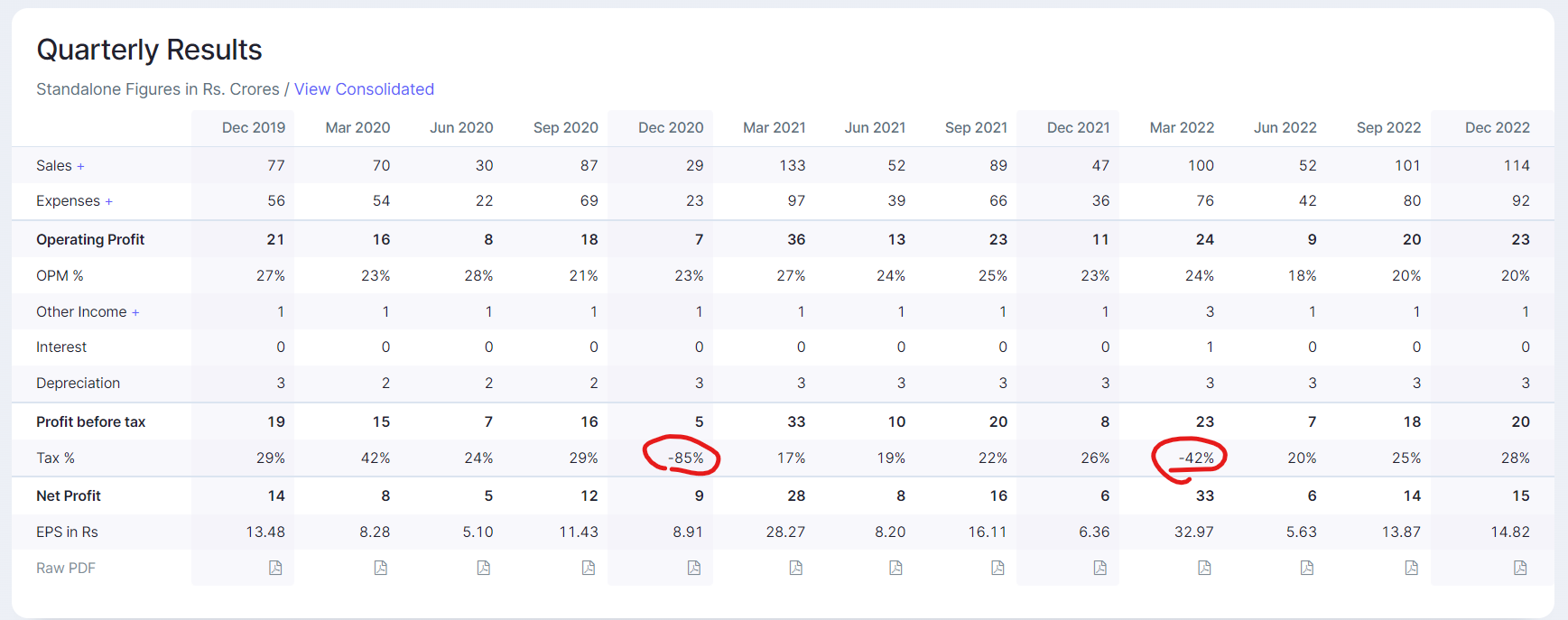Open the Raw PDF icon for Jun 2020

tap(484, 568)
